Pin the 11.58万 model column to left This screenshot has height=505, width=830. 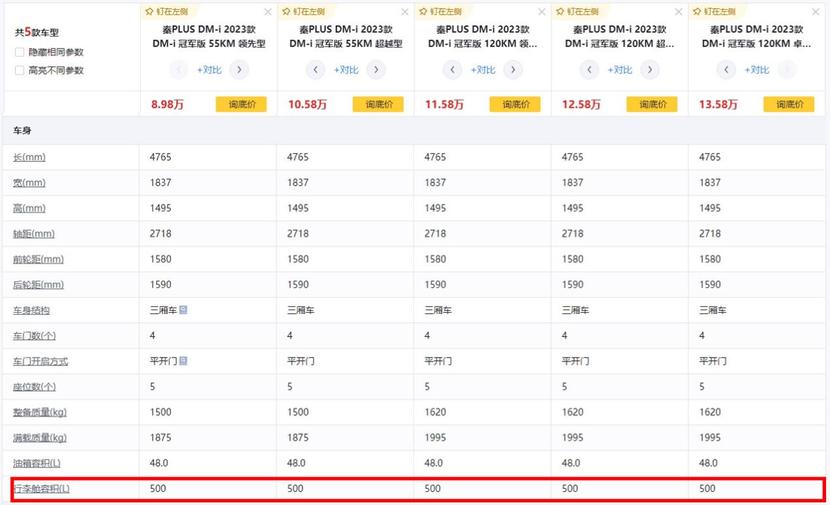click(440, 11)
